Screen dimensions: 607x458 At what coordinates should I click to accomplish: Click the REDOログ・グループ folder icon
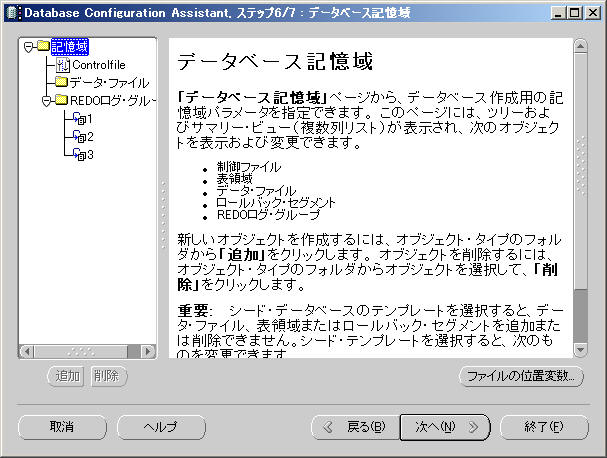coord(61,100)
